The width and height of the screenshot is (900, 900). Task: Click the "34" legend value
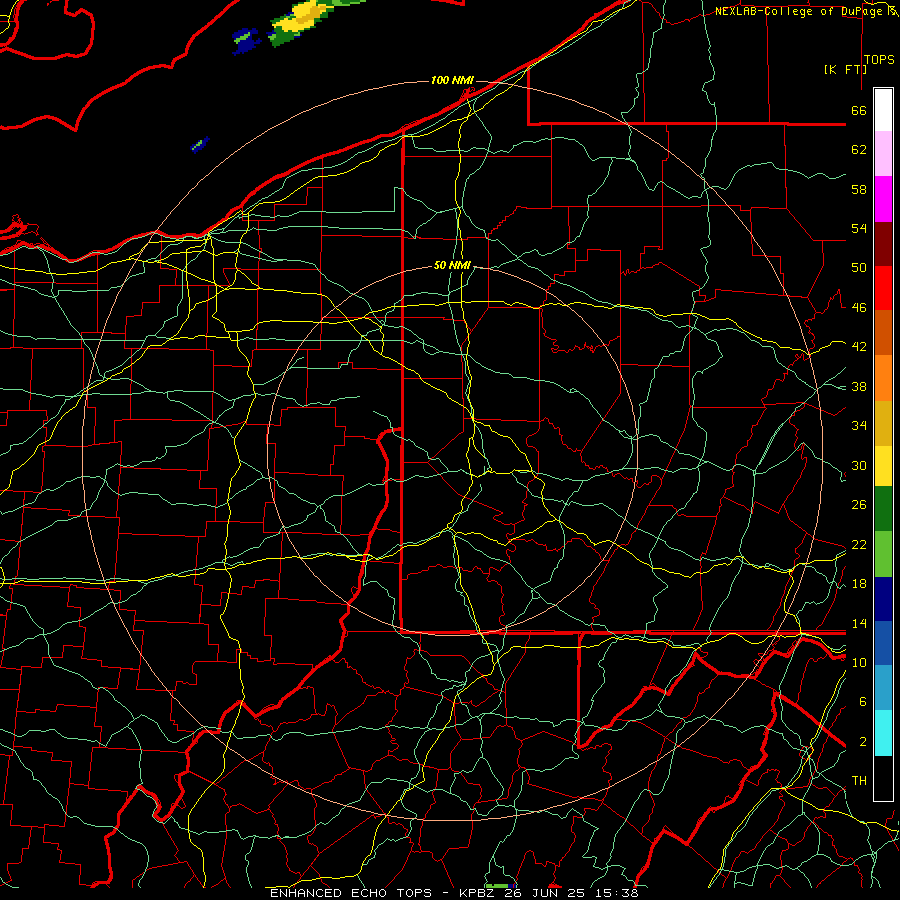pos(859,426)
